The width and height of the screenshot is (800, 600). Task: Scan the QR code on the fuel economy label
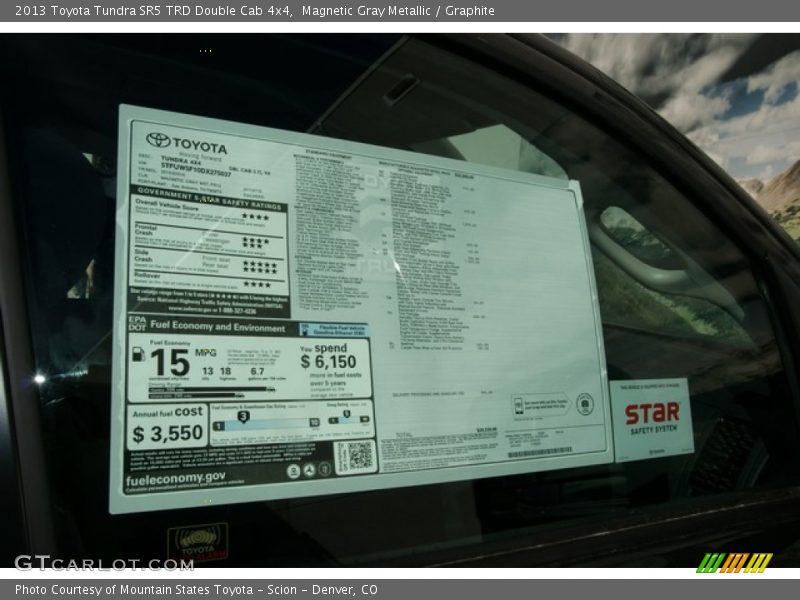point(362,456)
